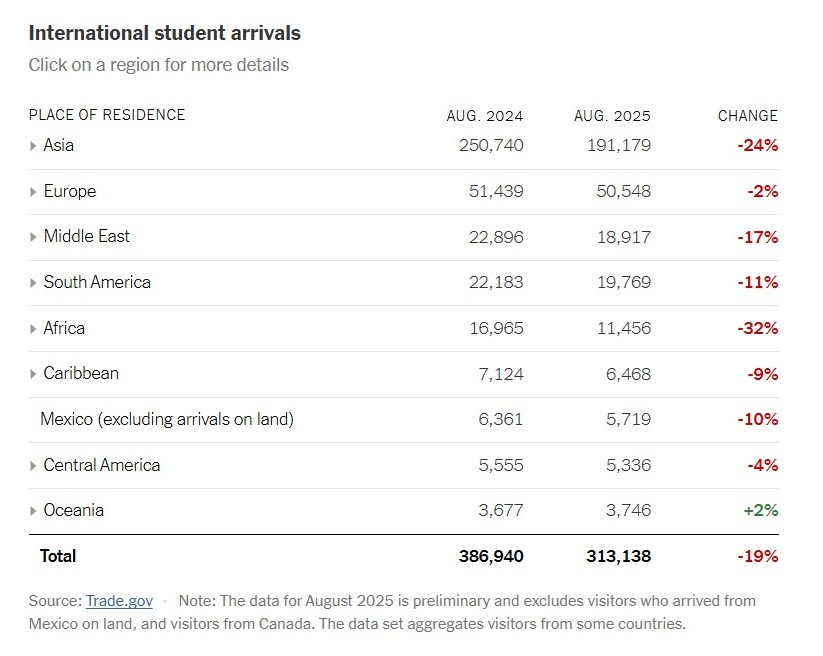Click the Change column header
The height and width of the screenshot is (656, 823).
click(x=748, y=116)
